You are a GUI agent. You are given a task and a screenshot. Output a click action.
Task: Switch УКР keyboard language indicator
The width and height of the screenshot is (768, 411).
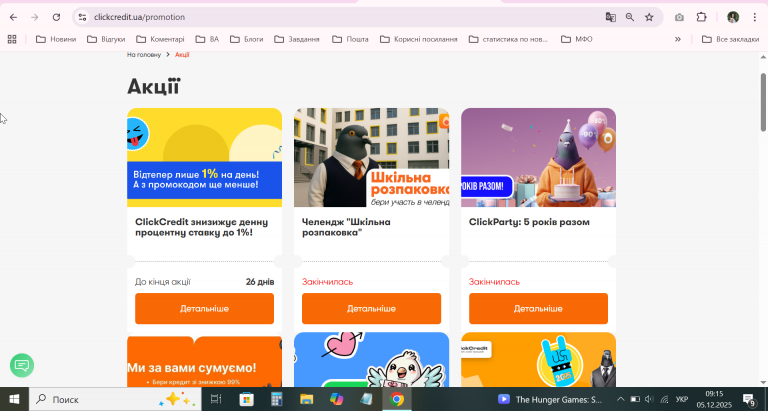click(x=682, y=399)
